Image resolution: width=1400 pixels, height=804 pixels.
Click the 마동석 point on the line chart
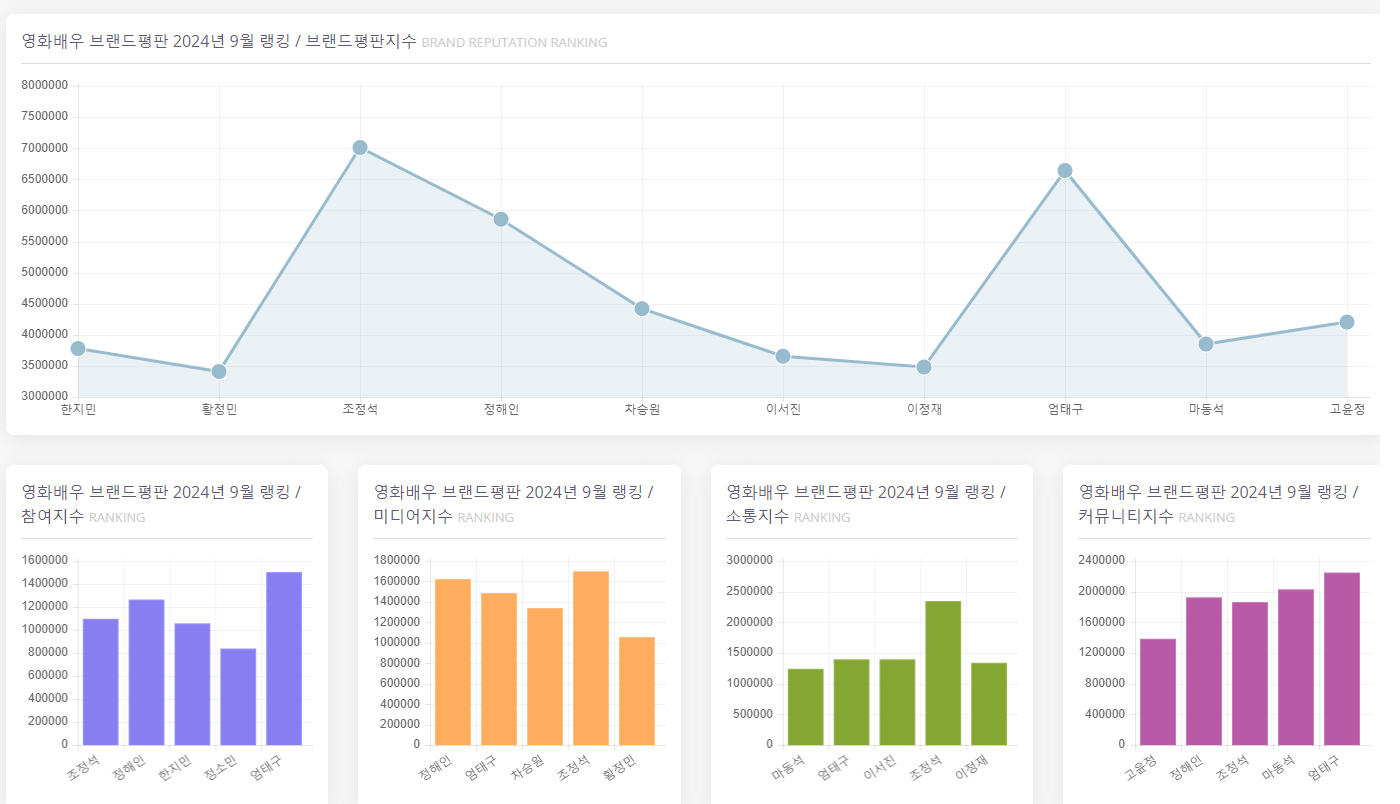(1206, 344)
